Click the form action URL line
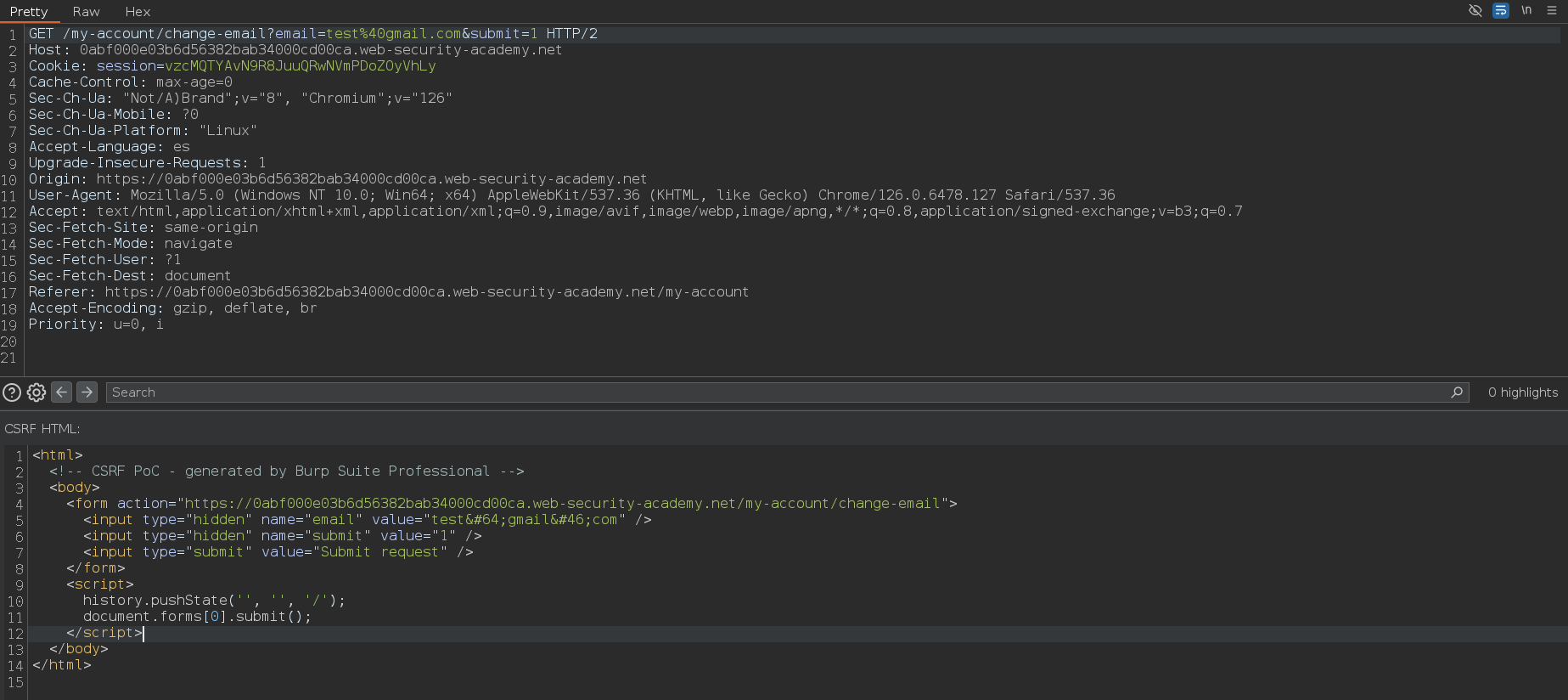The width and height of the screenshot is (1568, 700). click(x=512, y=504)
